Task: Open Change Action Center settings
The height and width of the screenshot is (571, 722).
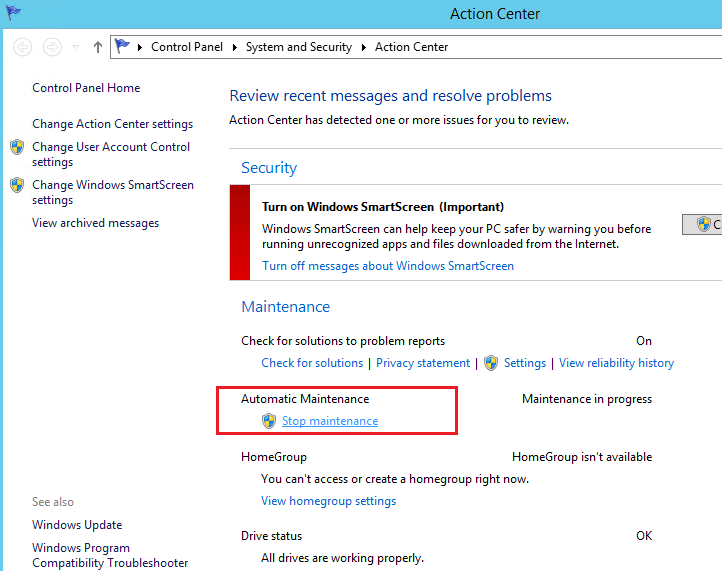Action: (112, 124)
